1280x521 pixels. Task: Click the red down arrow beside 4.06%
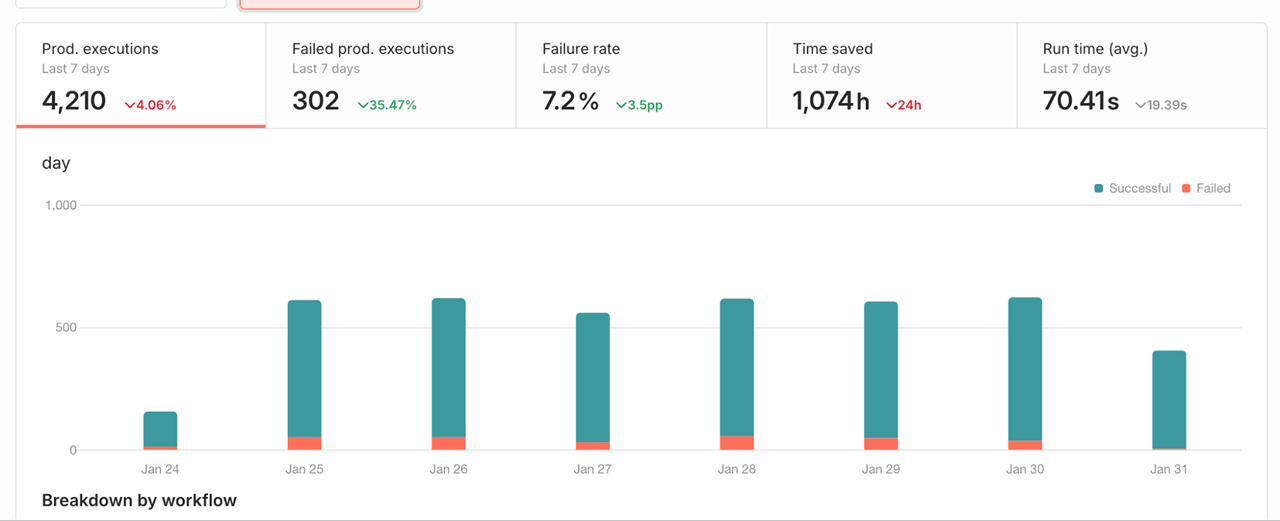[x=130, y=105]
